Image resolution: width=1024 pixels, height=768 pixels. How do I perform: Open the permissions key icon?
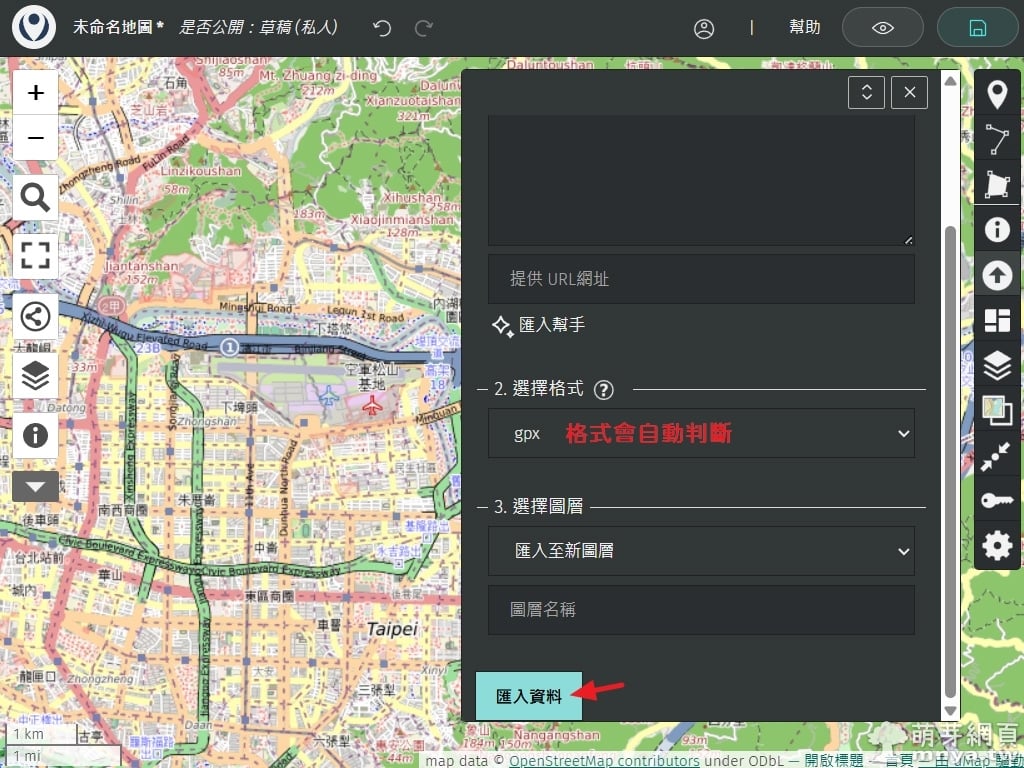tap(996, 500)
